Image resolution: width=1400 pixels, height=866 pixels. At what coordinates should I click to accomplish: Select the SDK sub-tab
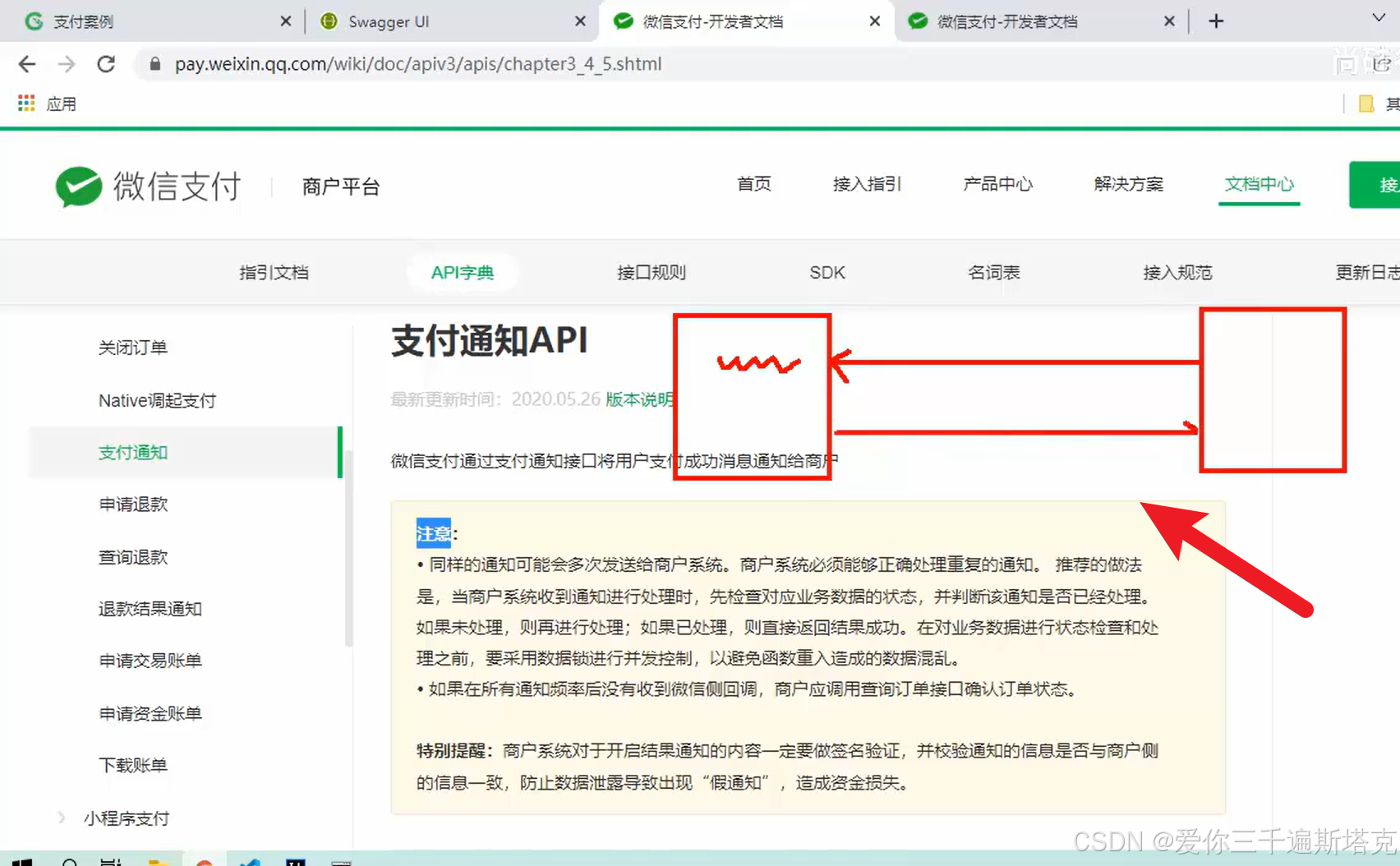coord(827,273)
